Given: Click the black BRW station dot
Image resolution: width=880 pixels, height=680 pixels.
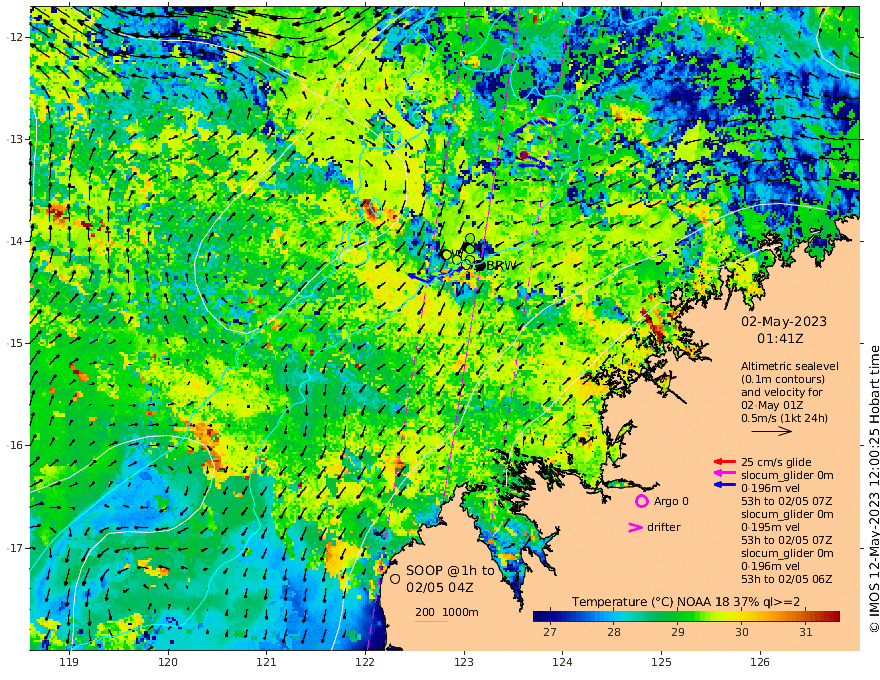Looking at the screenshot, I should tap(480, 266).
